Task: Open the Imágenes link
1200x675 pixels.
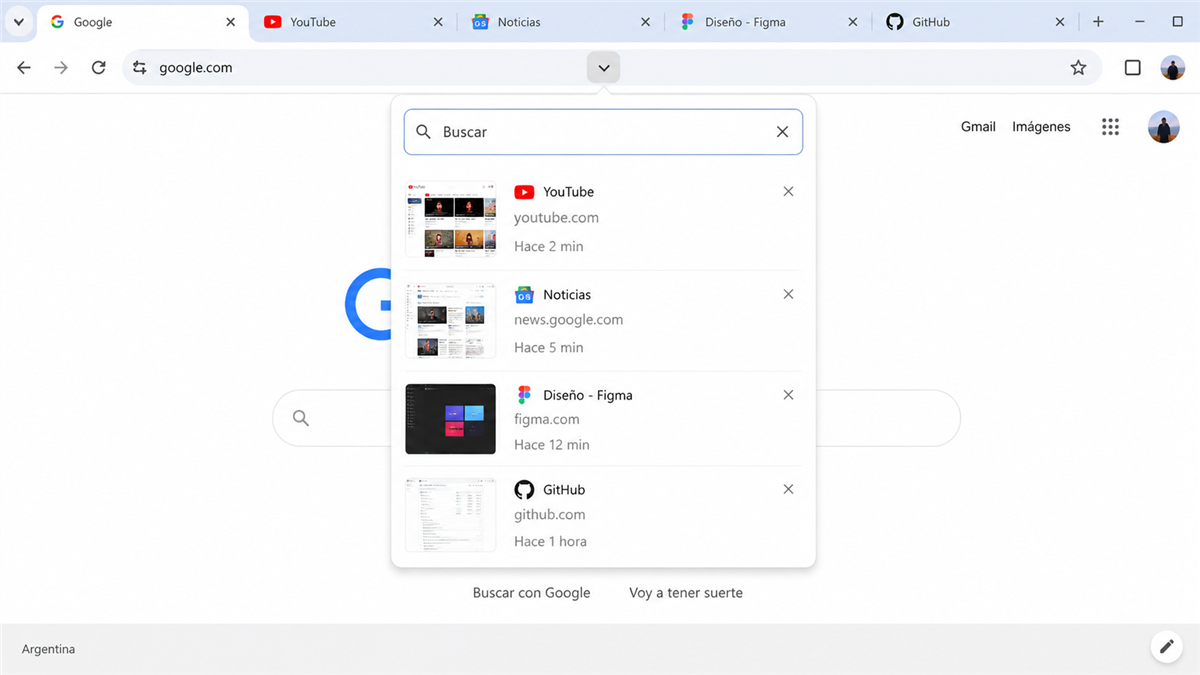Action: [1041, 127]
